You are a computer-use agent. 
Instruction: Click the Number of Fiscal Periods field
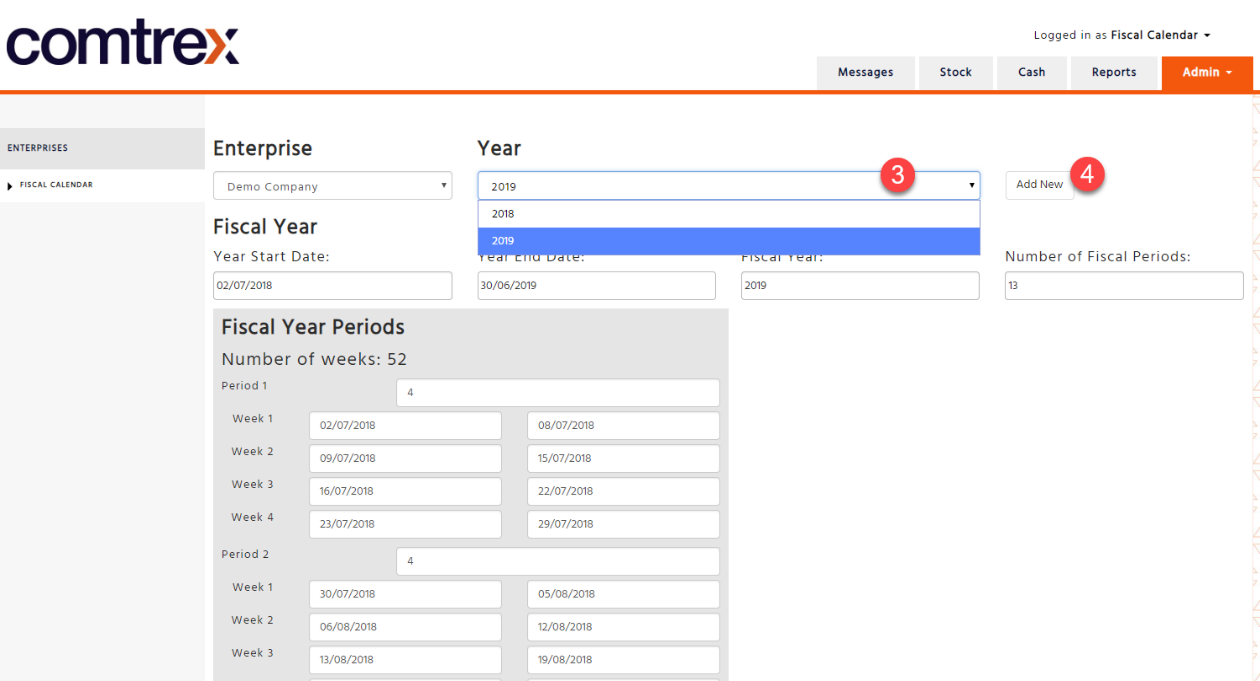pos(1124,285)
